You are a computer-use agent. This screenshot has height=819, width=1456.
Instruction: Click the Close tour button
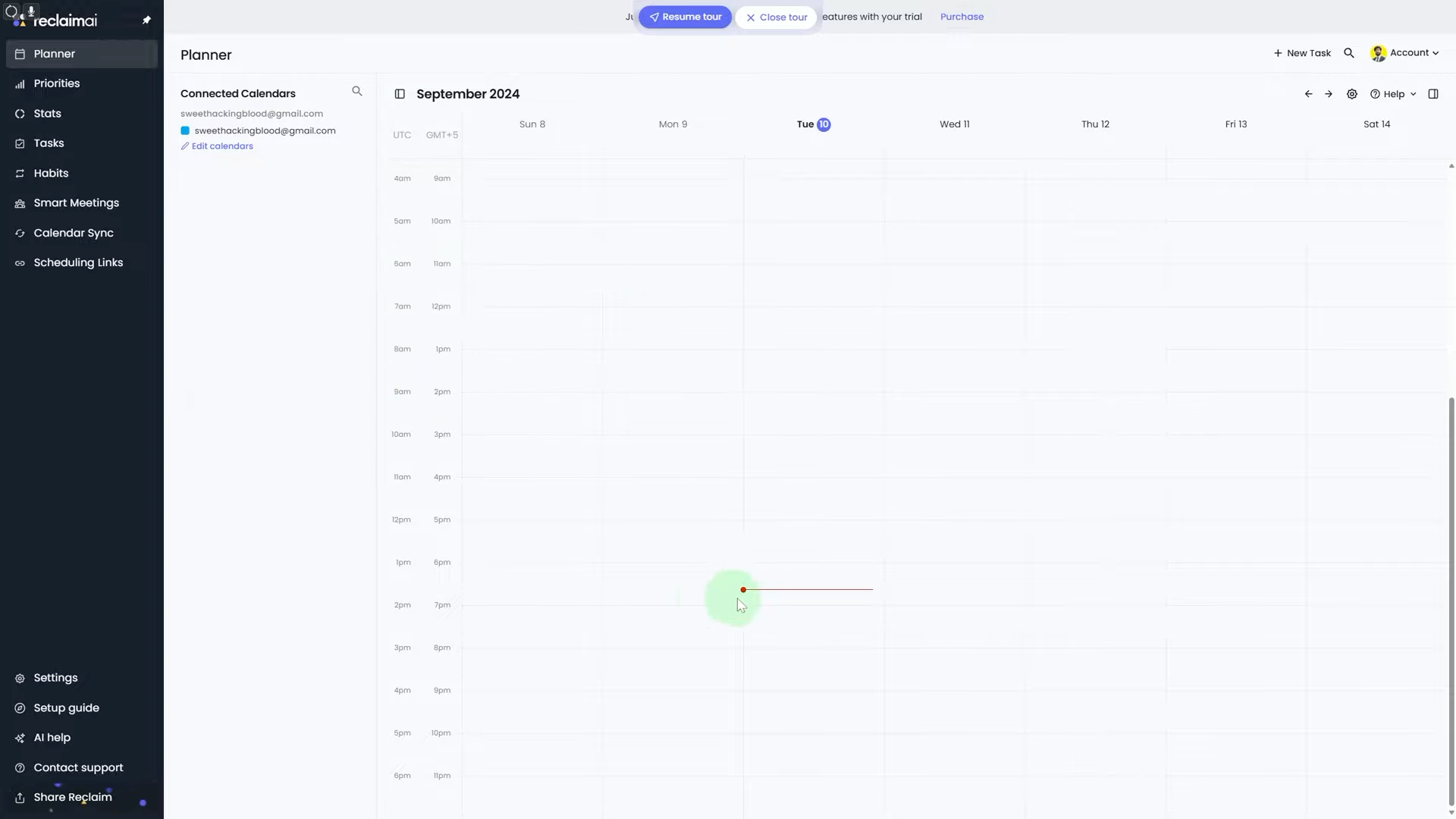(x=777, y=17)
